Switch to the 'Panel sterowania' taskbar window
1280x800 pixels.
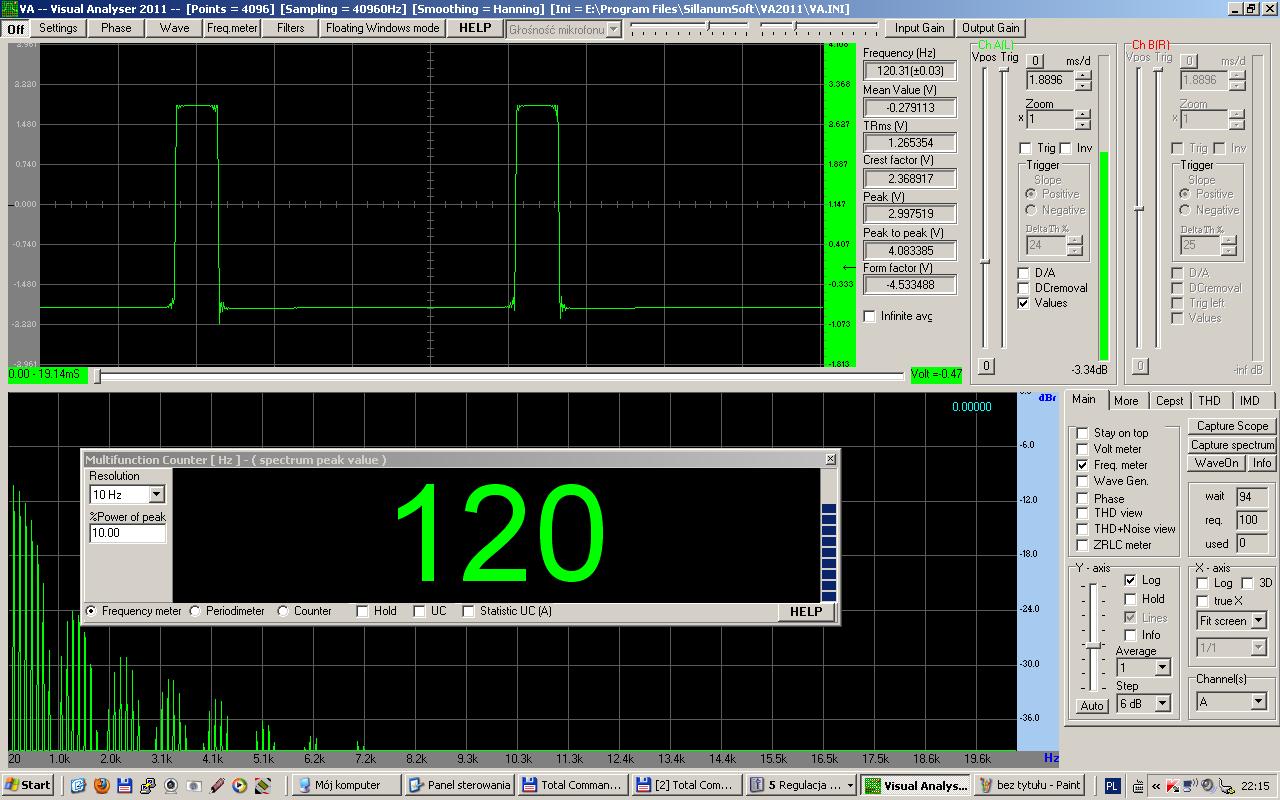[460, 785]
